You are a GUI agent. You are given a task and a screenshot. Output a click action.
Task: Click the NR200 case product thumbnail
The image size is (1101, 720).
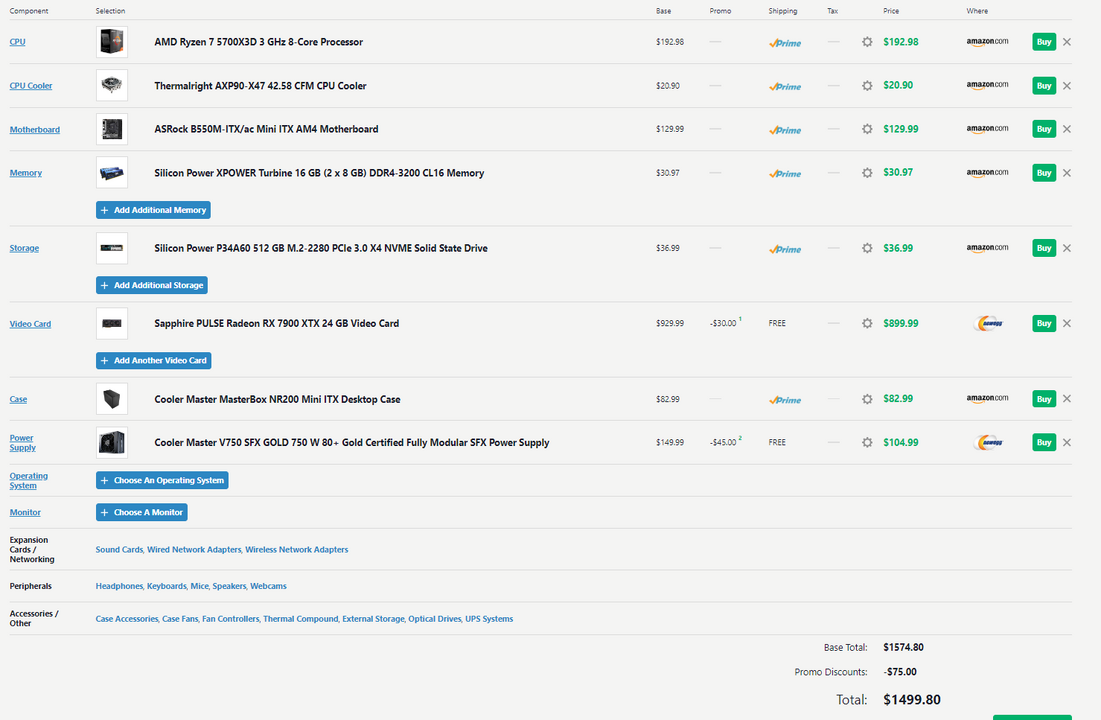coord(112,399)
